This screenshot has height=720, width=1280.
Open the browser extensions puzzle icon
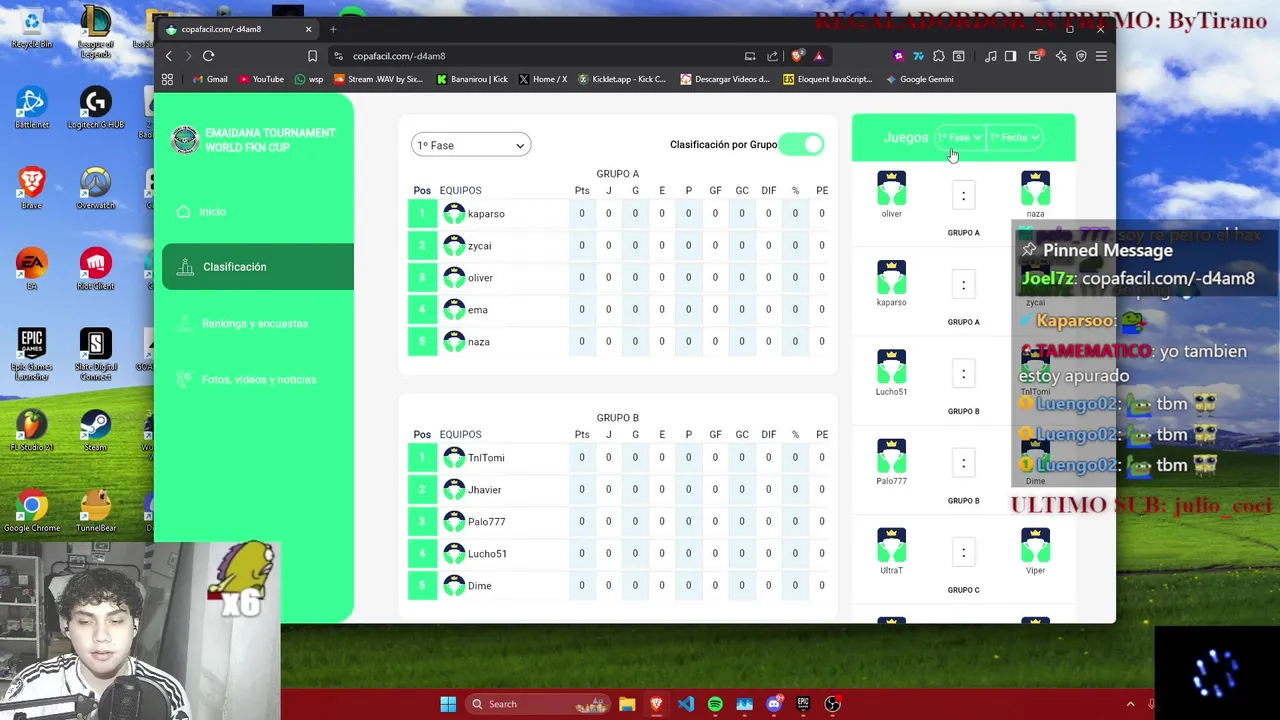[x=938, y=56]
